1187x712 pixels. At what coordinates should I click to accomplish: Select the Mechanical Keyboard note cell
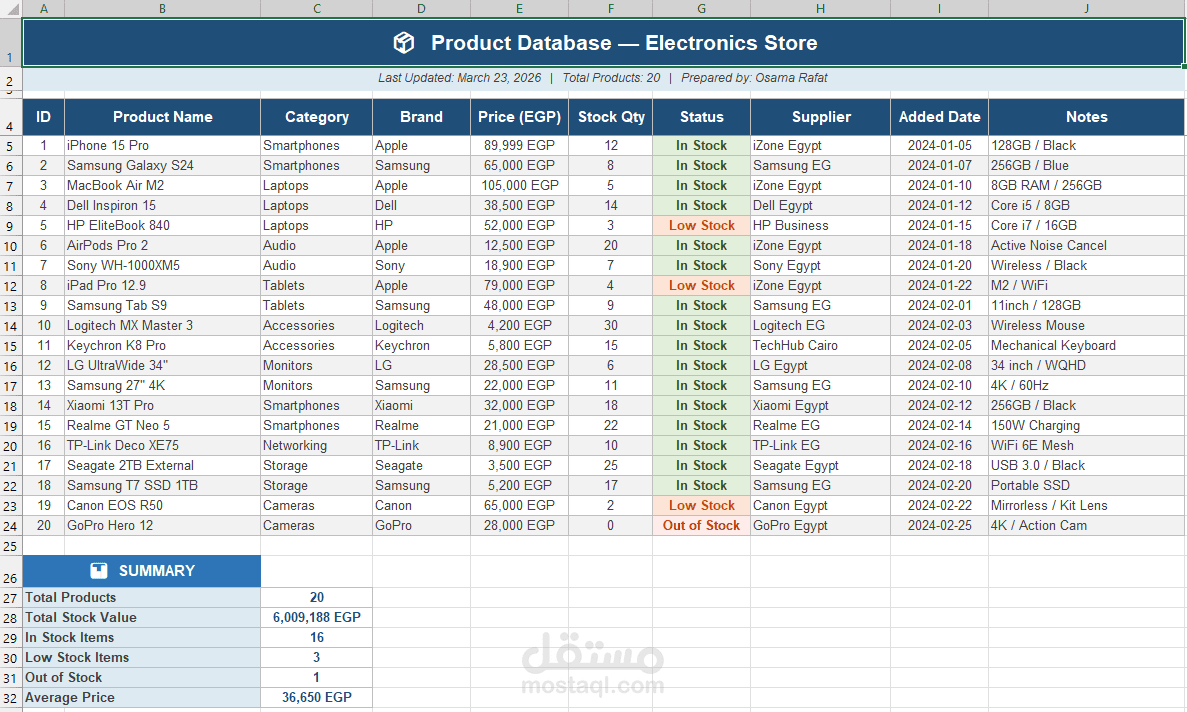pos(1086,345)
